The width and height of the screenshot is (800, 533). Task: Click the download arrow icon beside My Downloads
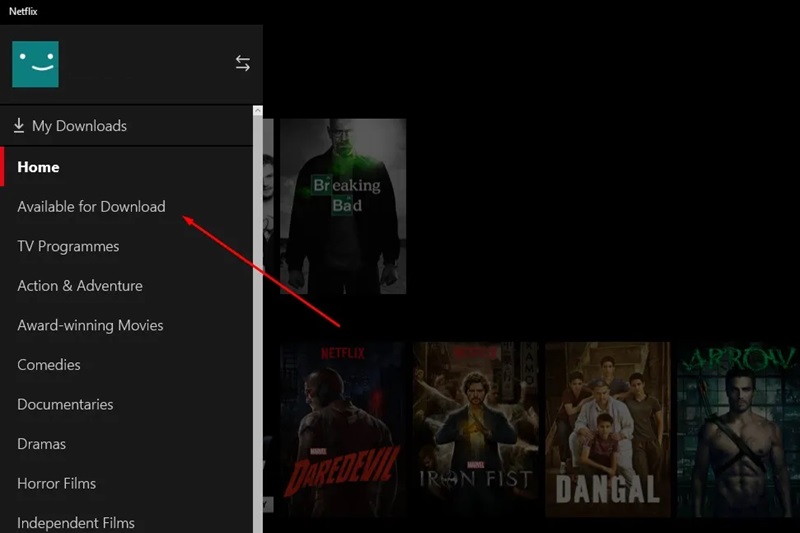19,125
